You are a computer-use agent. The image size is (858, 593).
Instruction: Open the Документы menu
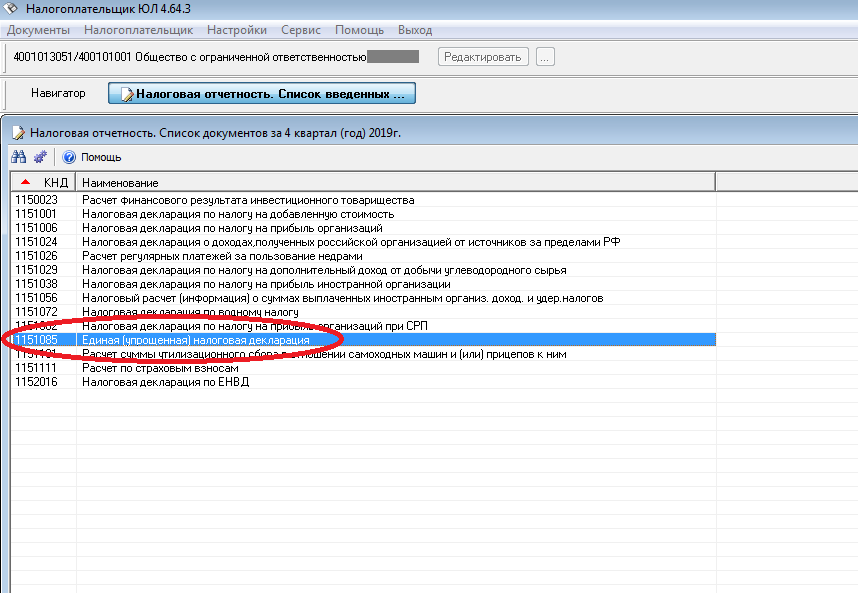click(38, 30)
